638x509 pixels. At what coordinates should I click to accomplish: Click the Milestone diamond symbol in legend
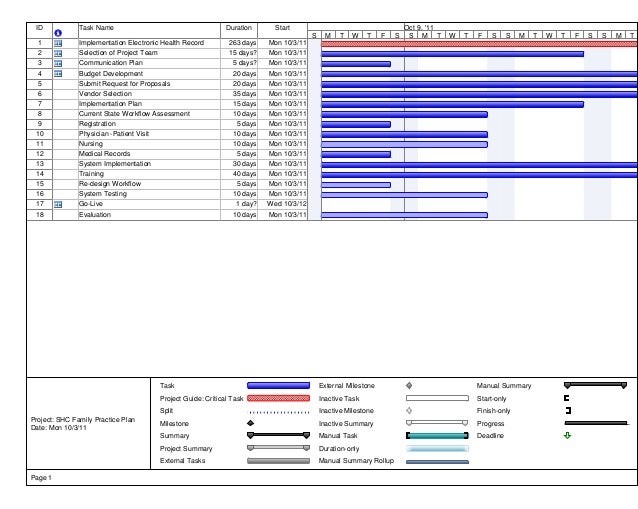251,423
